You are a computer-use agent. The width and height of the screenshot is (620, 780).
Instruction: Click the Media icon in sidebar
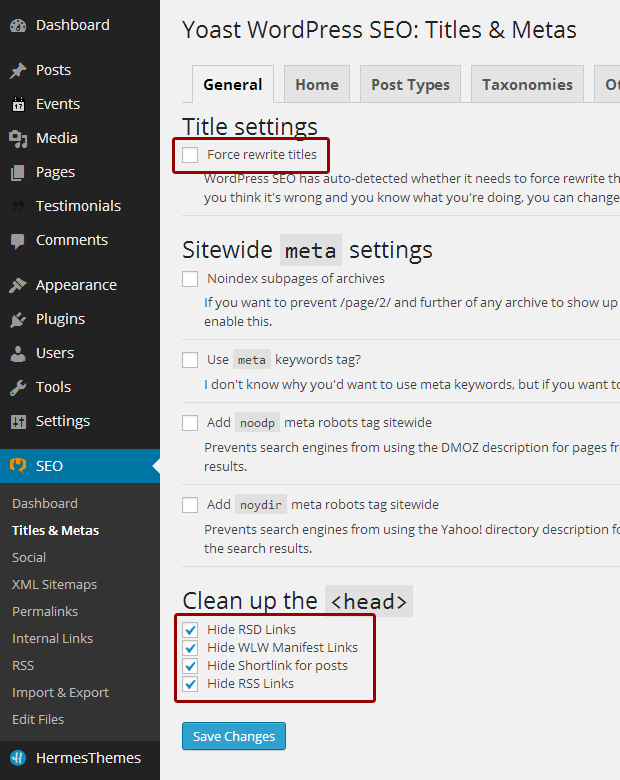[18, 138]
